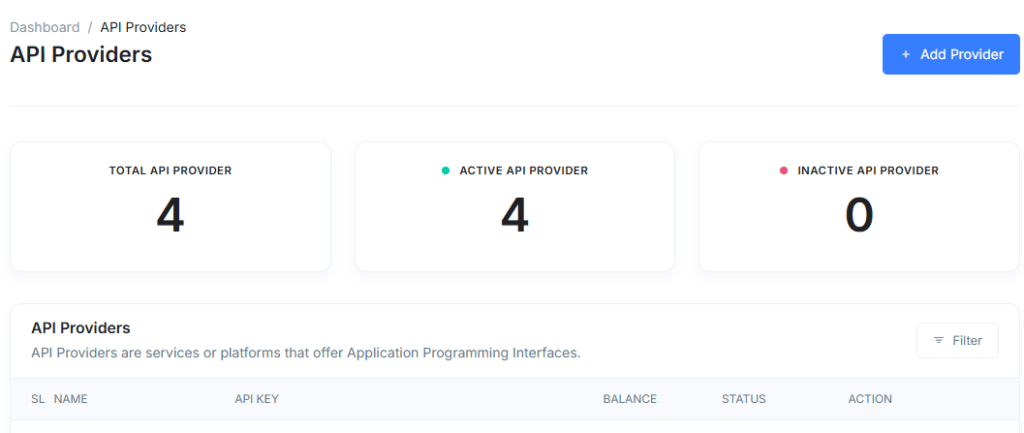Select the Inactive API Provider card
This screenshot has height=433, width=1024.
858,206
